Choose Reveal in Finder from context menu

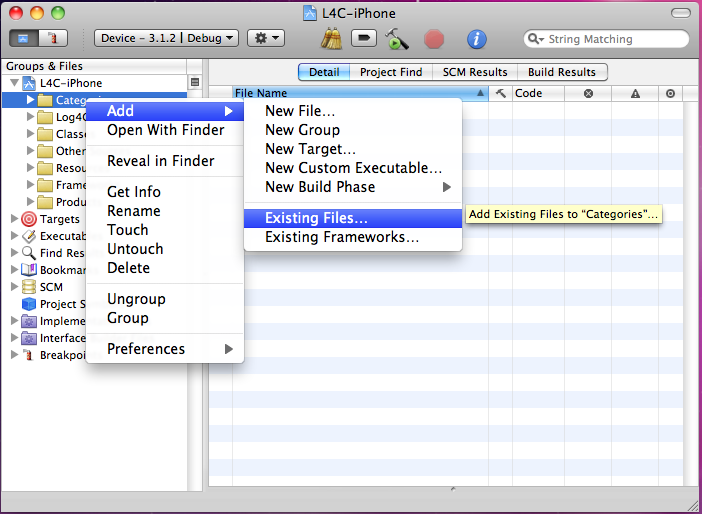pos(165,161)
